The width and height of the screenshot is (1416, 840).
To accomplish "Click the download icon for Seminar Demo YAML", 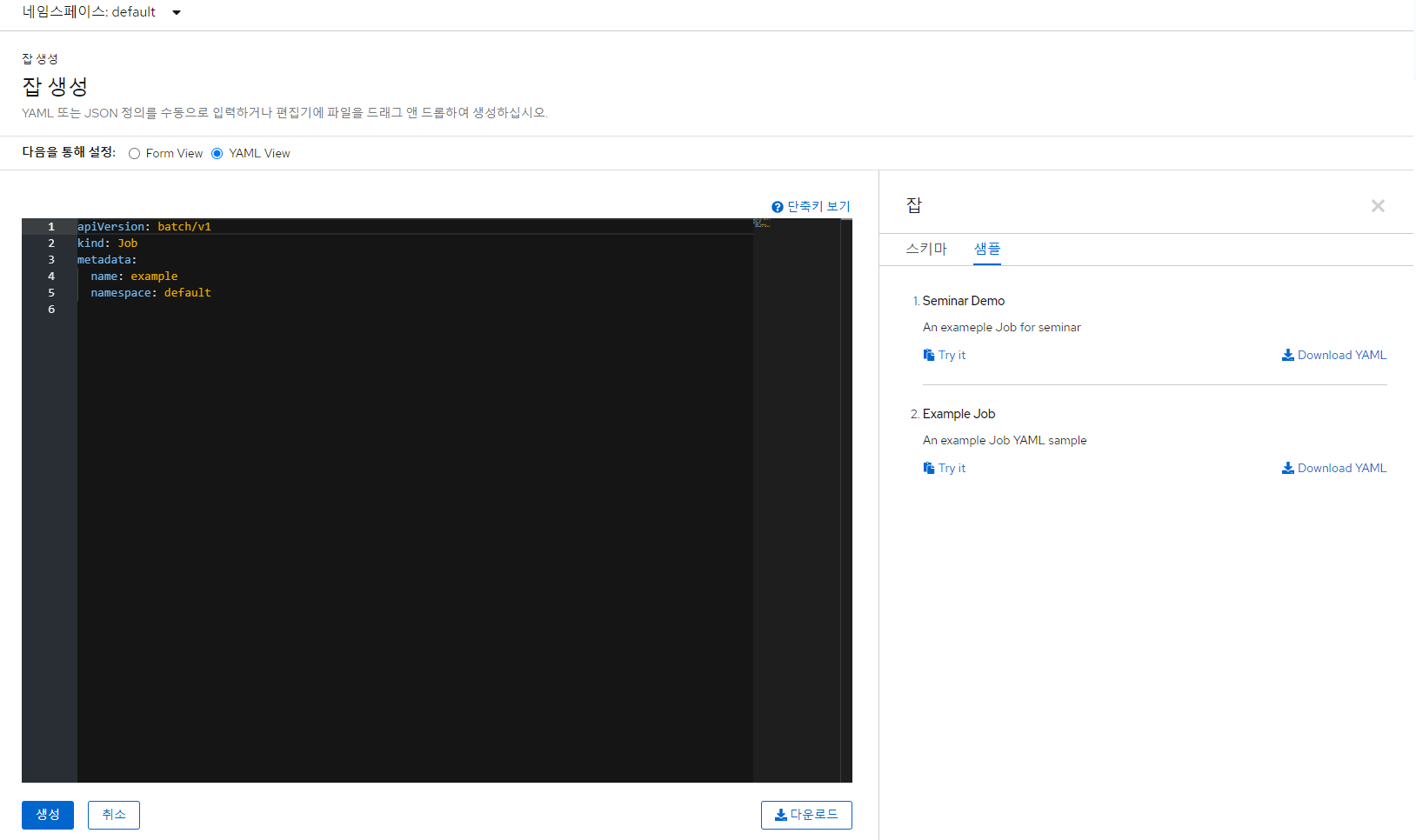I will pos(1287,355).
